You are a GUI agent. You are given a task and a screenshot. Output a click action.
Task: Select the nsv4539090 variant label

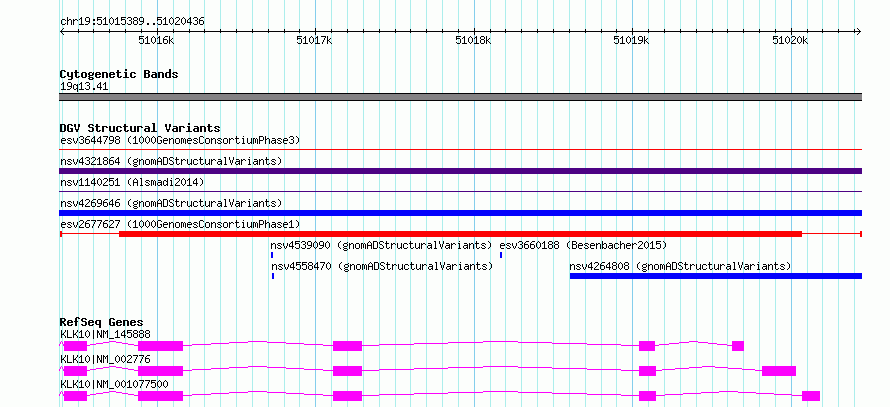381,245
